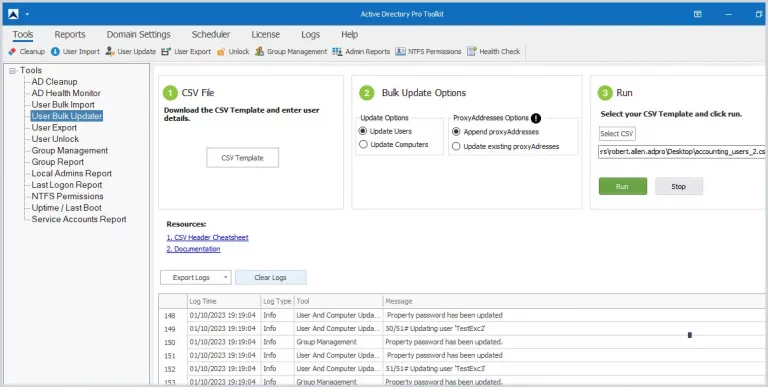This screenshot has height=387, width=768.
Task: Click the Group Management toolbar icon
Action: 260,51
